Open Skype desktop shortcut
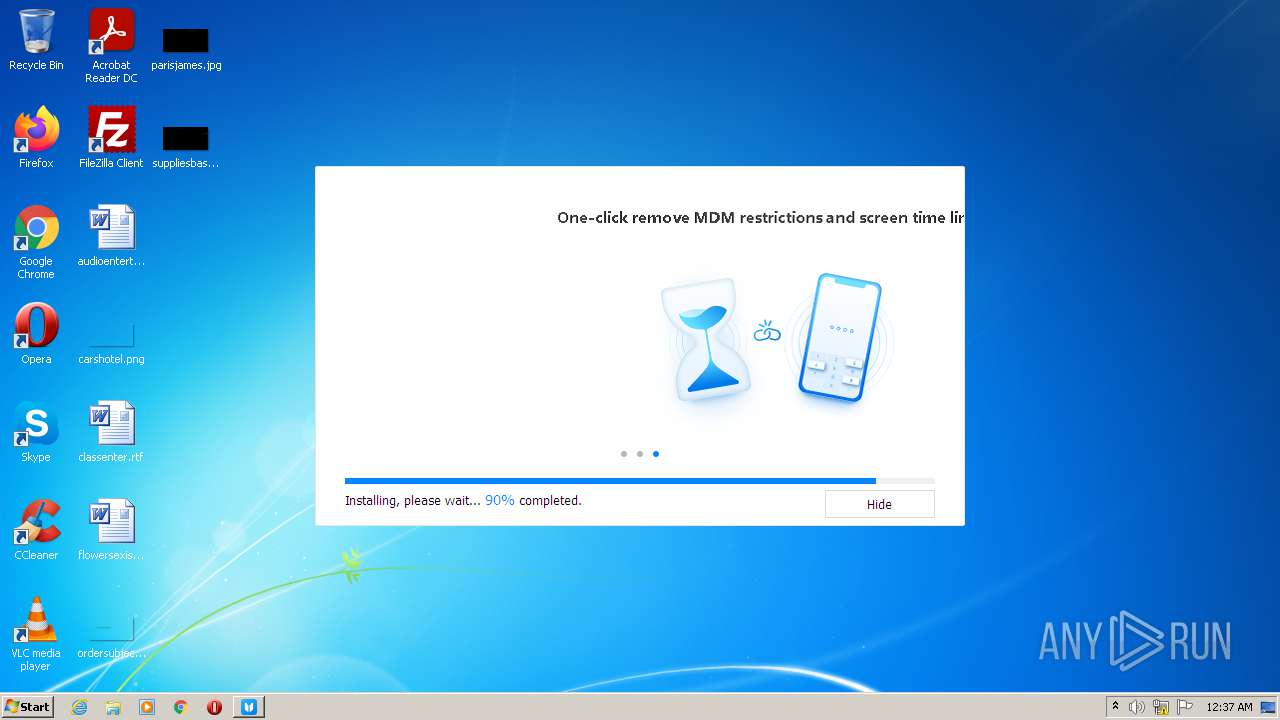 36,432
